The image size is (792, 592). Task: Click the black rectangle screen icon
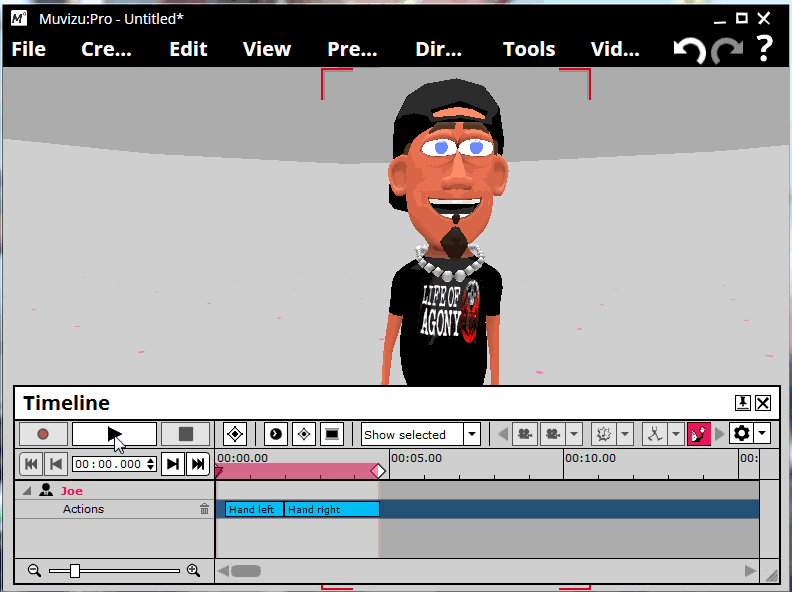pos(332,434)
